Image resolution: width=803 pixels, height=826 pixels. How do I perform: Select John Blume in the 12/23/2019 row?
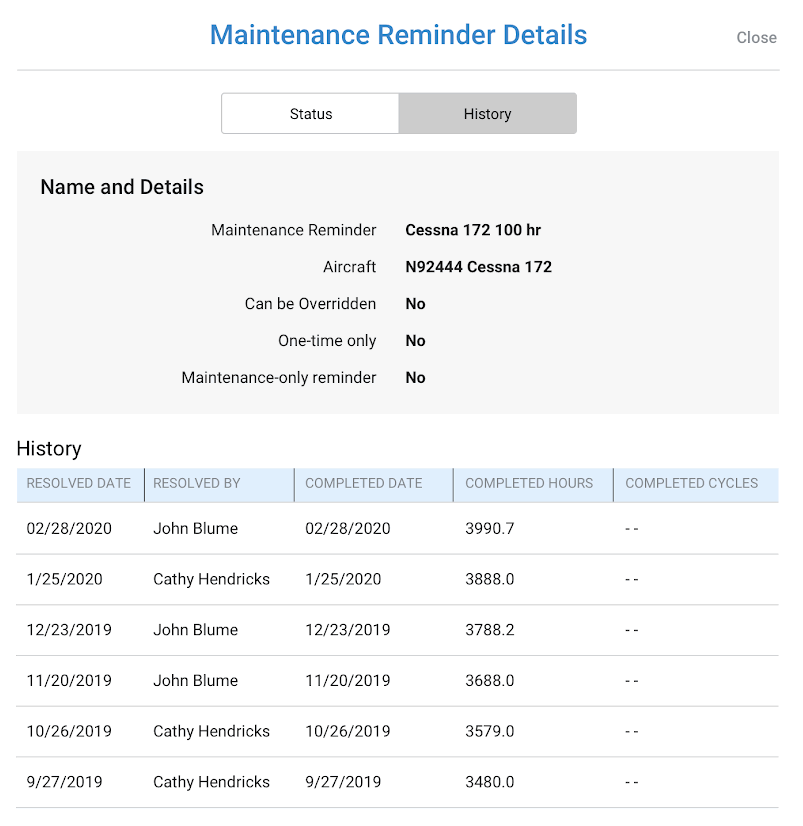[195, 630]
